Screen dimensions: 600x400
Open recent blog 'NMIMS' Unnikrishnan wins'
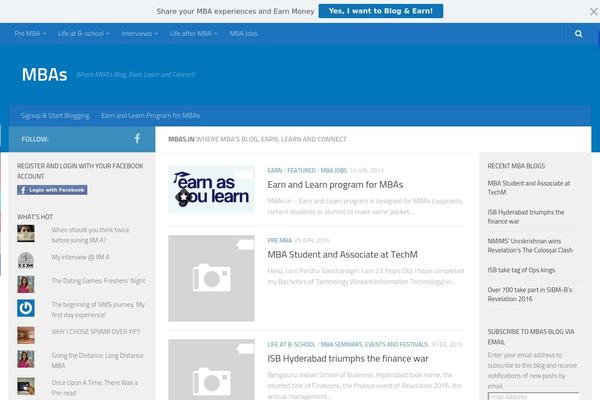(x=530, y=246)
